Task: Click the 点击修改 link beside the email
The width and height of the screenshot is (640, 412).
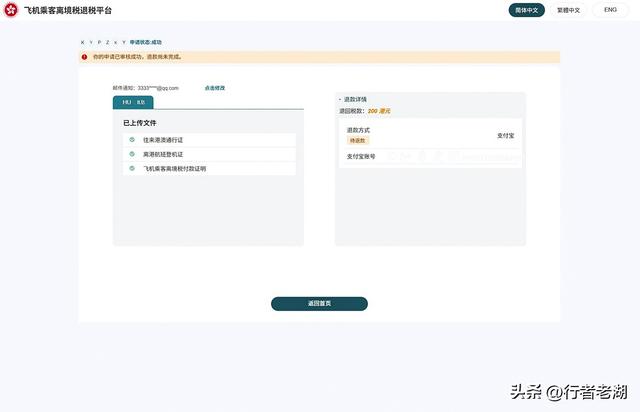Action: click(x=215, y=88)
